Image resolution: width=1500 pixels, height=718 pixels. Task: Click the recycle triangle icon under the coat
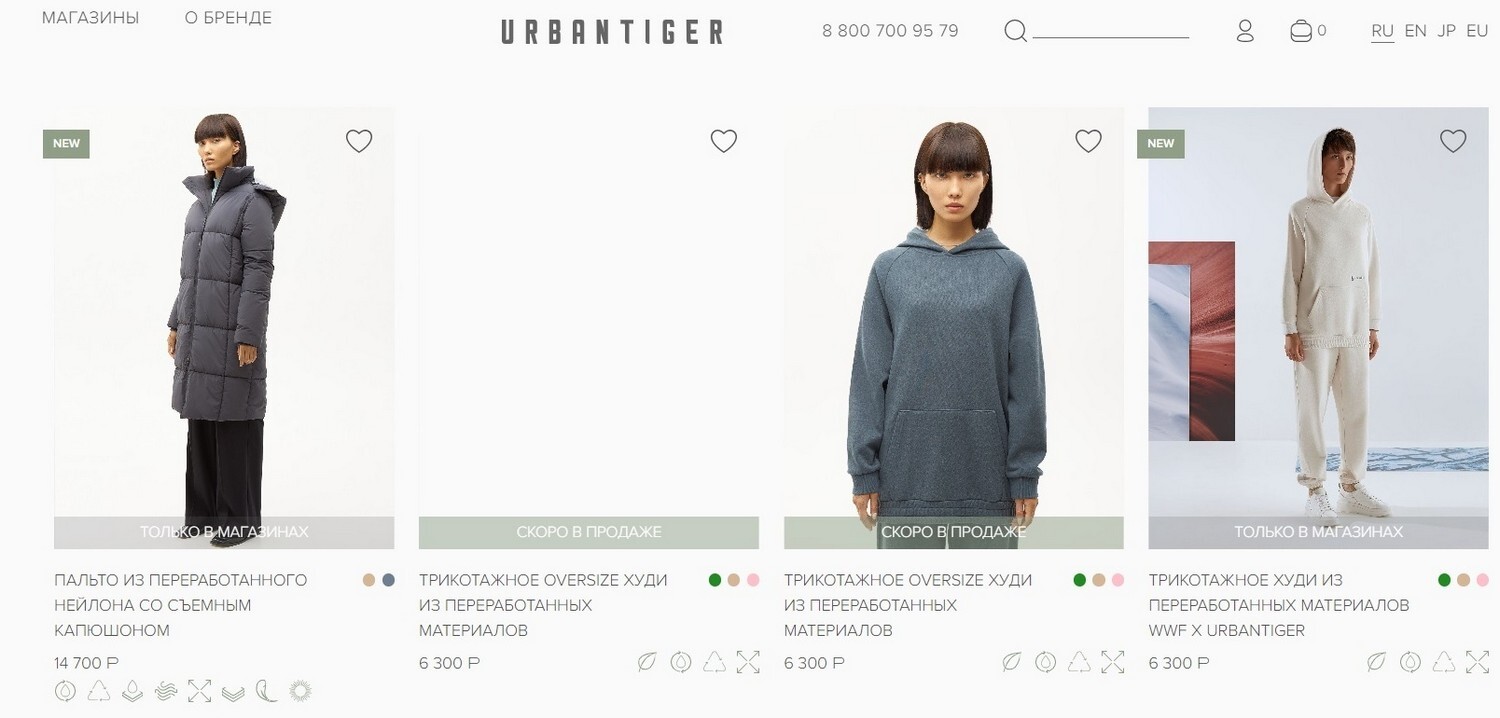click(x=99, y=691)
